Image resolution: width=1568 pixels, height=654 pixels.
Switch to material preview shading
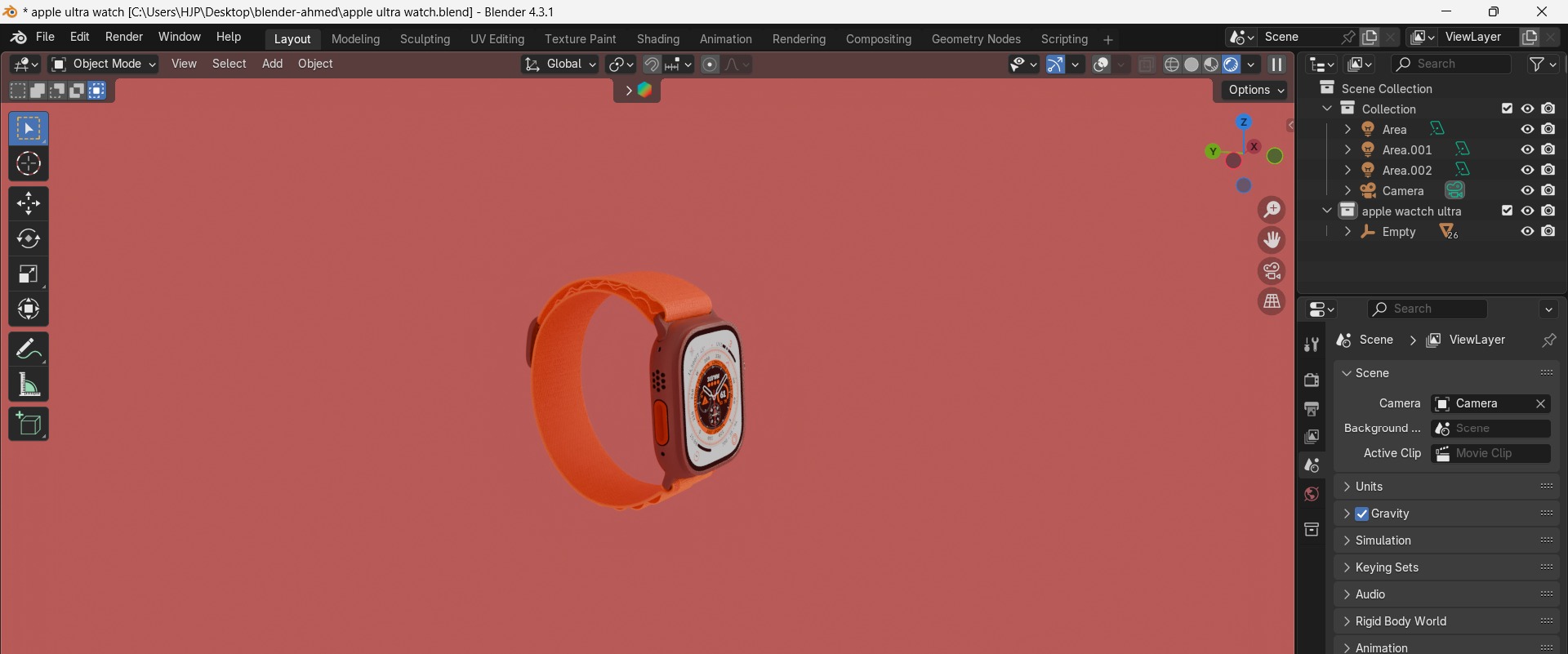pyautogui.click(x=1211, y=65)
